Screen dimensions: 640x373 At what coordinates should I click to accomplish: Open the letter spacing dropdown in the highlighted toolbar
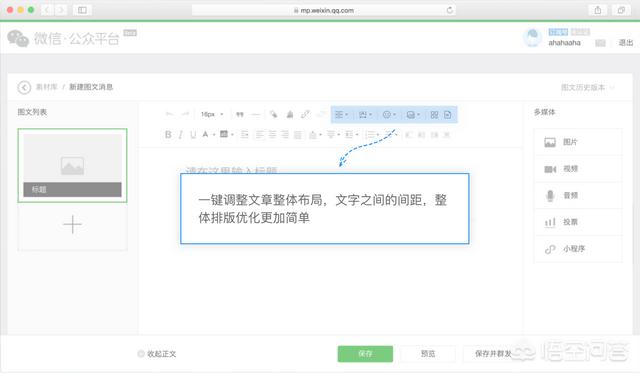[x=365, y=115]
